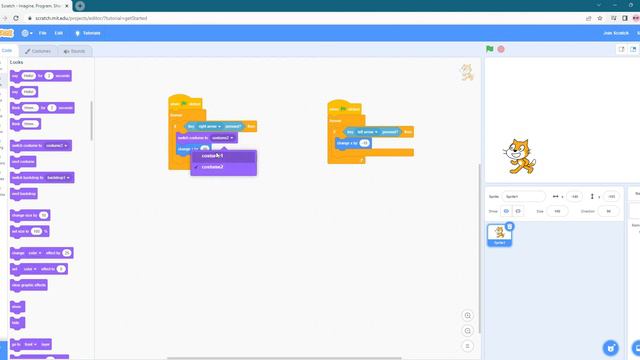Open a new browser tab with plus button
The image size is (640, 360).
(80, 6)
